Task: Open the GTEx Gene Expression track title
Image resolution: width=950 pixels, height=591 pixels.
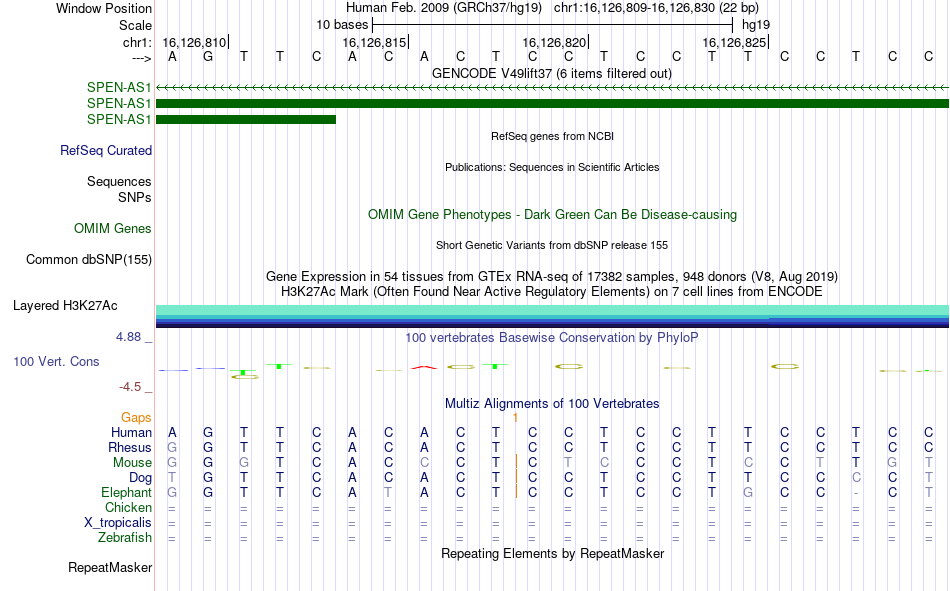Action: tap(552, 276)
